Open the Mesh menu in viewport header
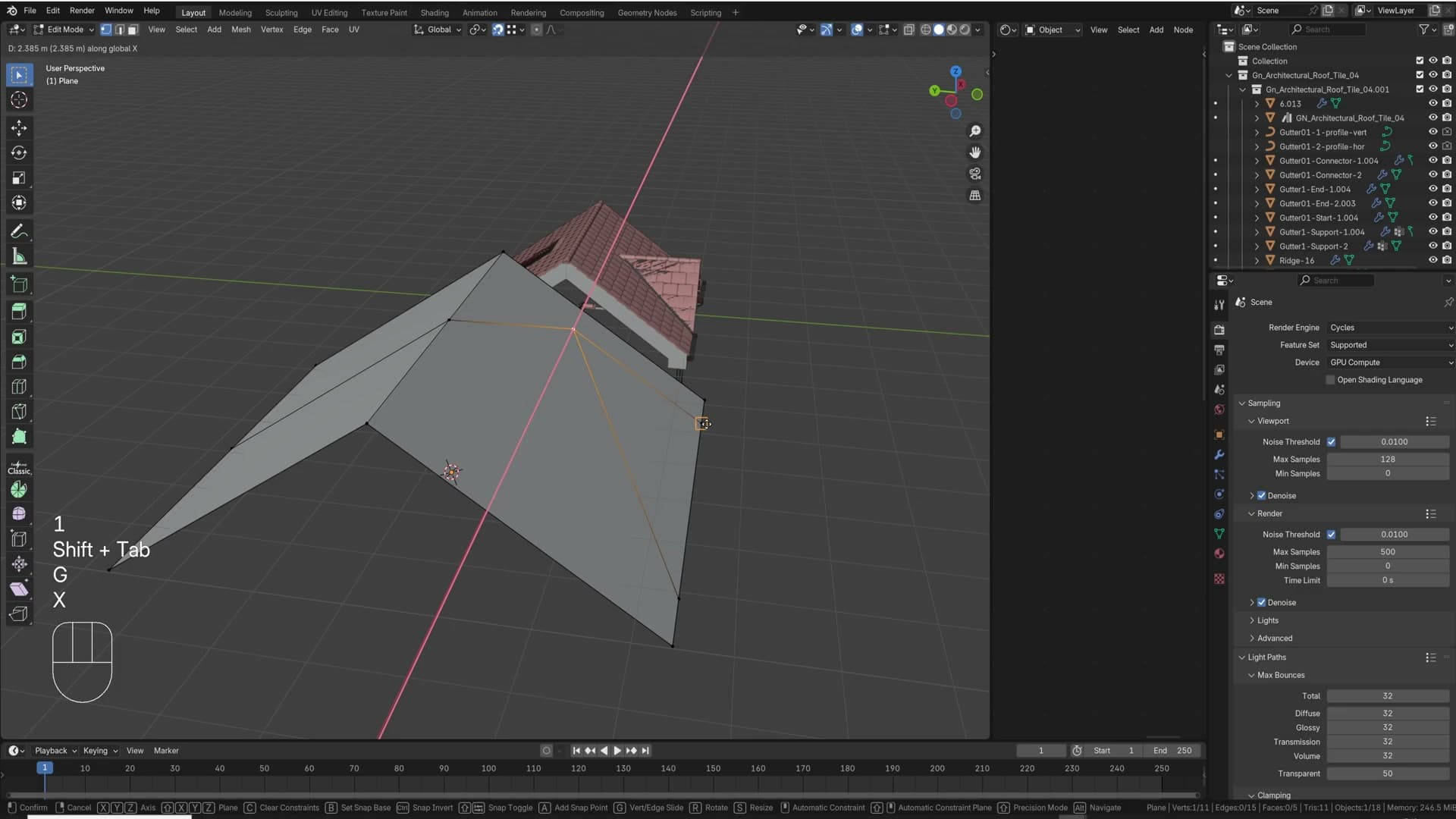The height and width of the screenshot is (819, 1456). click(240, 30)
